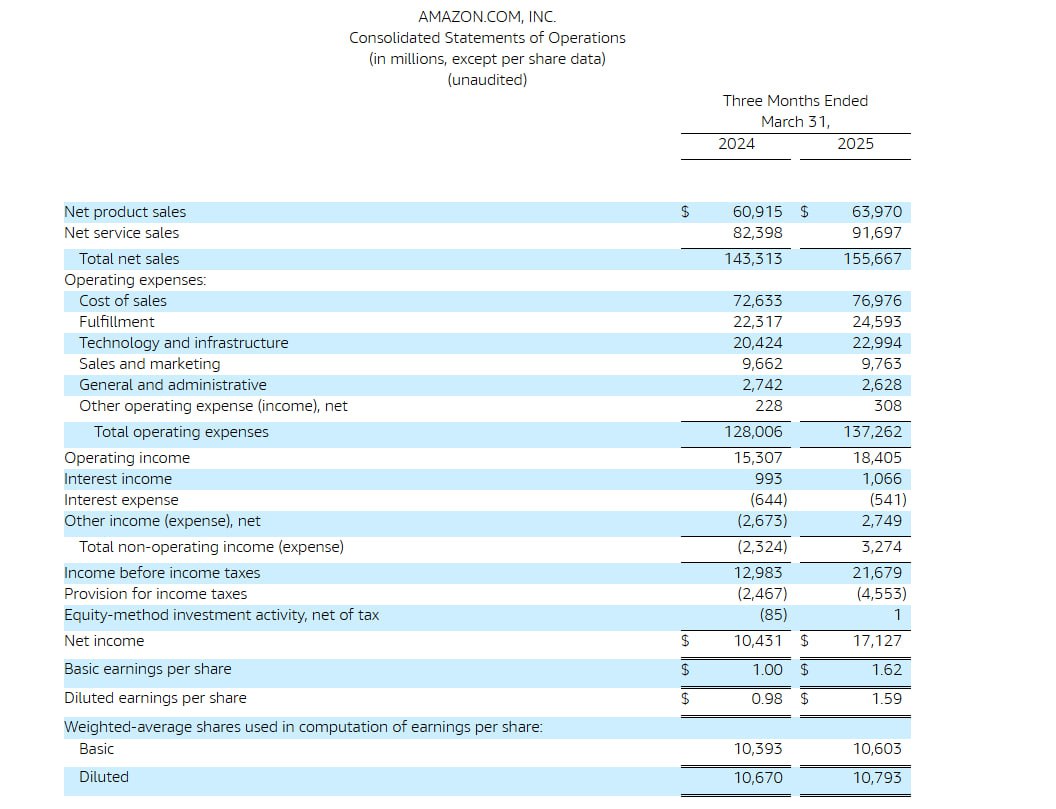Click the 'Net service sales' row label

click(121, 232)
